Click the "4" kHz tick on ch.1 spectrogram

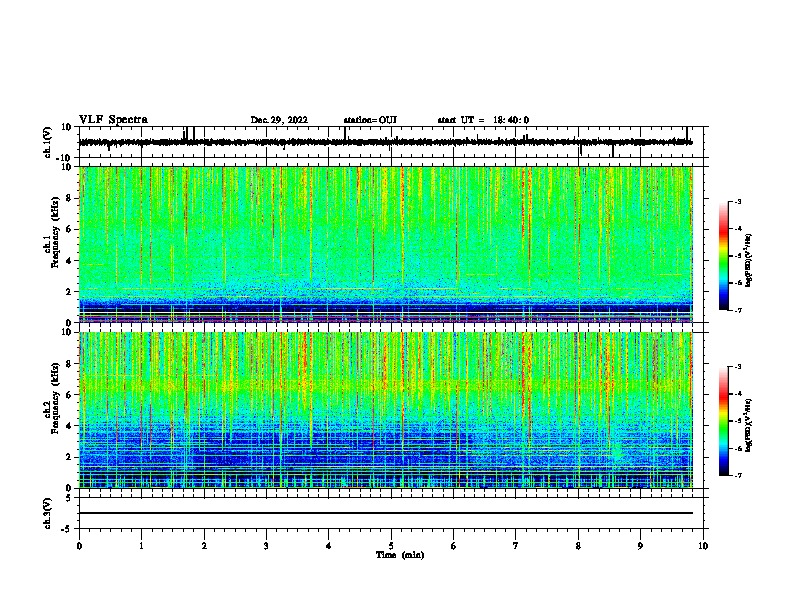tap(69, 261)
